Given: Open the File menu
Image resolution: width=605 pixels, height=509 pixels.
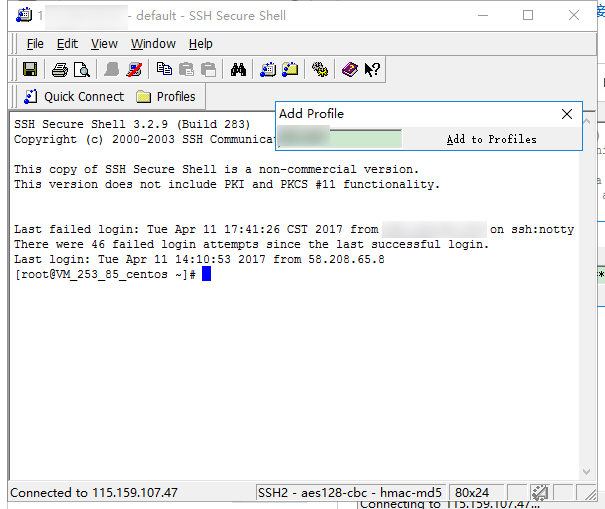Looking at the screenshot, I should 35,44.
